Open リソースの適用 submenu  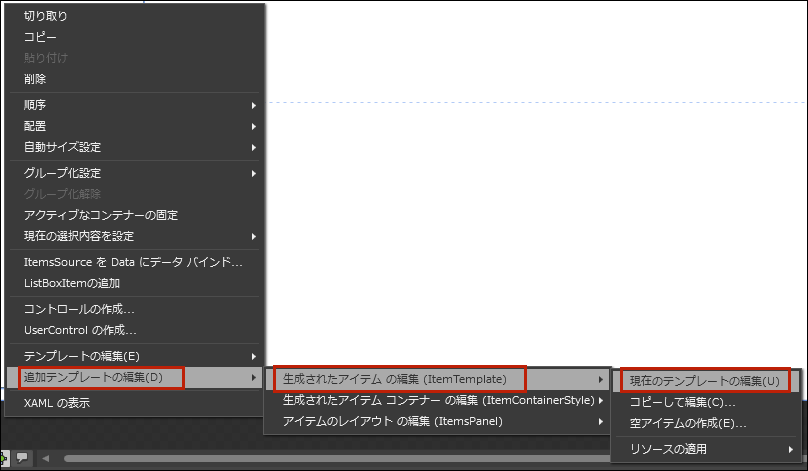click(706, 449)
